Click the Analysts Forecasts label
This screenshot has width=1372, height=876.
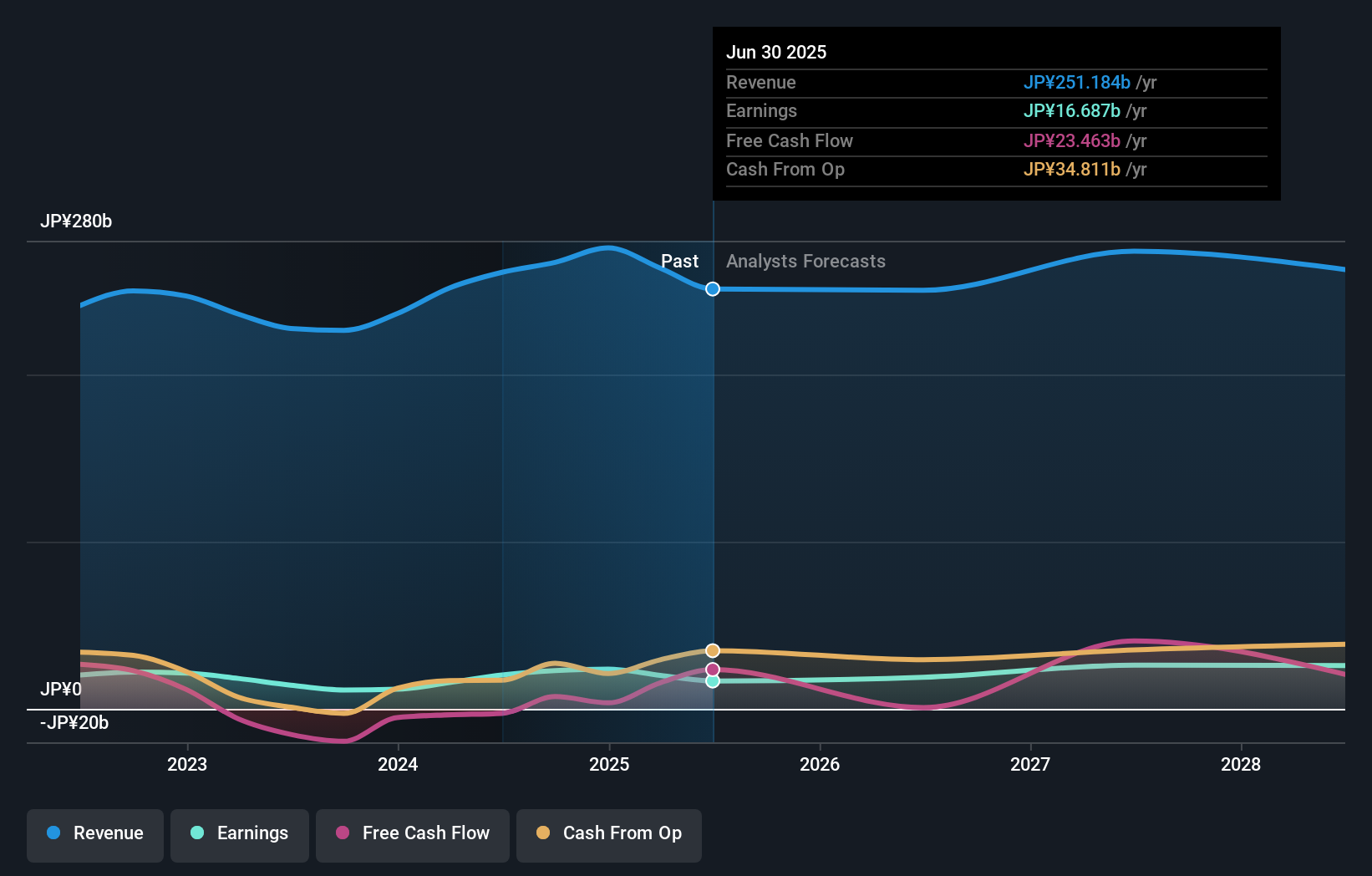(805, 262)
